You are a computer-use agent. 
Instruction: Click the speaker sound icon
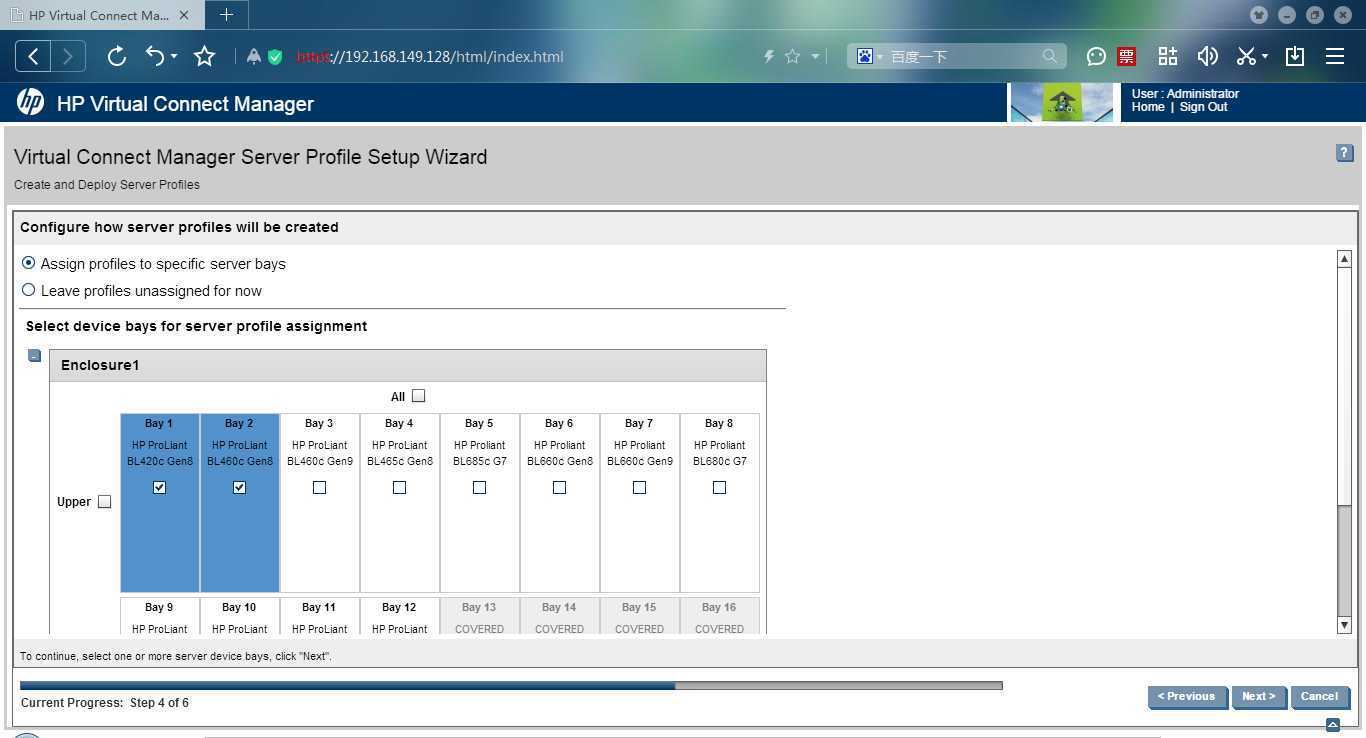tap(1208, 56)
